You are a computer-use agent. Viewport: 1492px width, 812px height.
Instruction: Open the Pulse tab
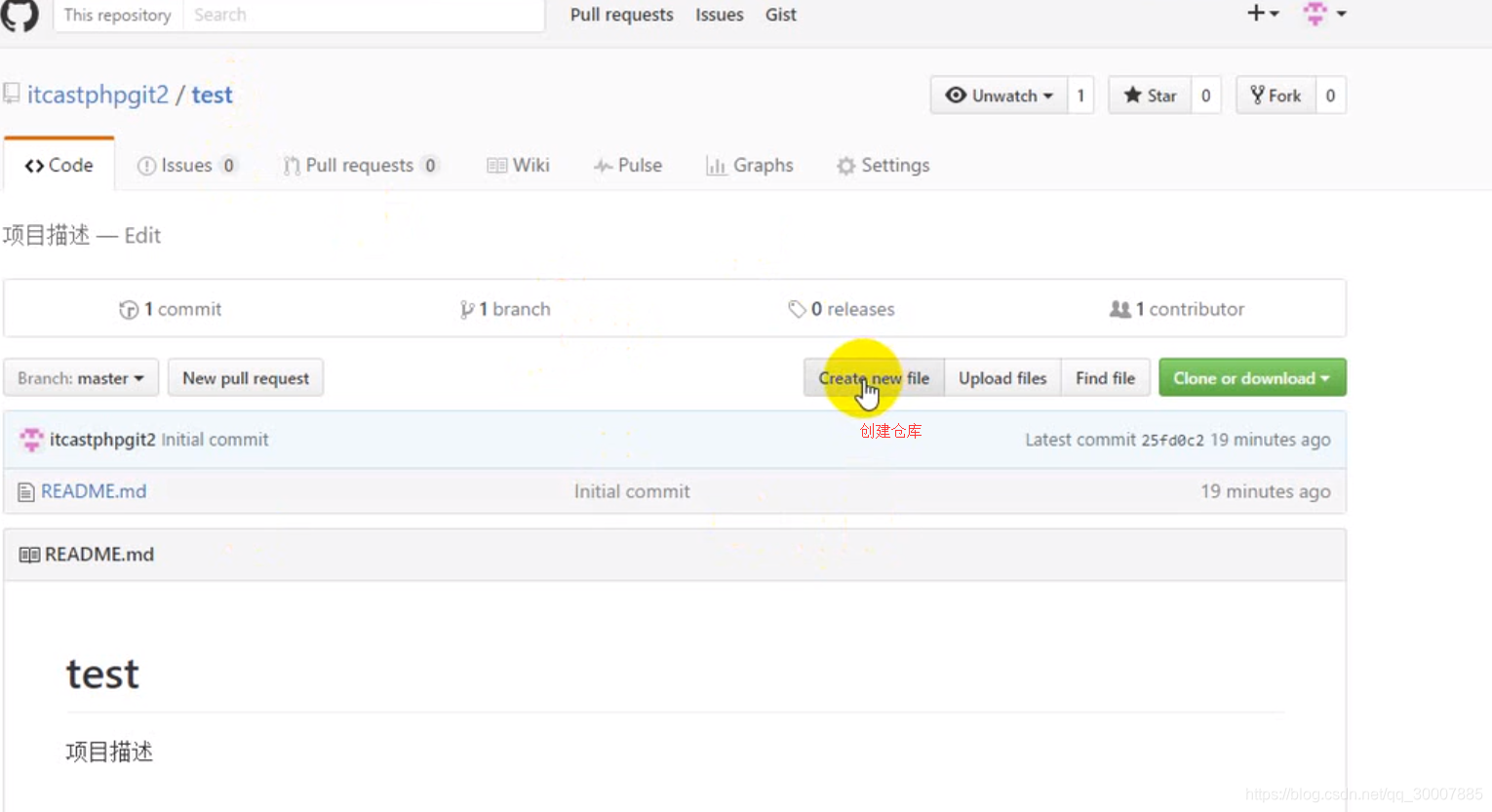point(628,165)
